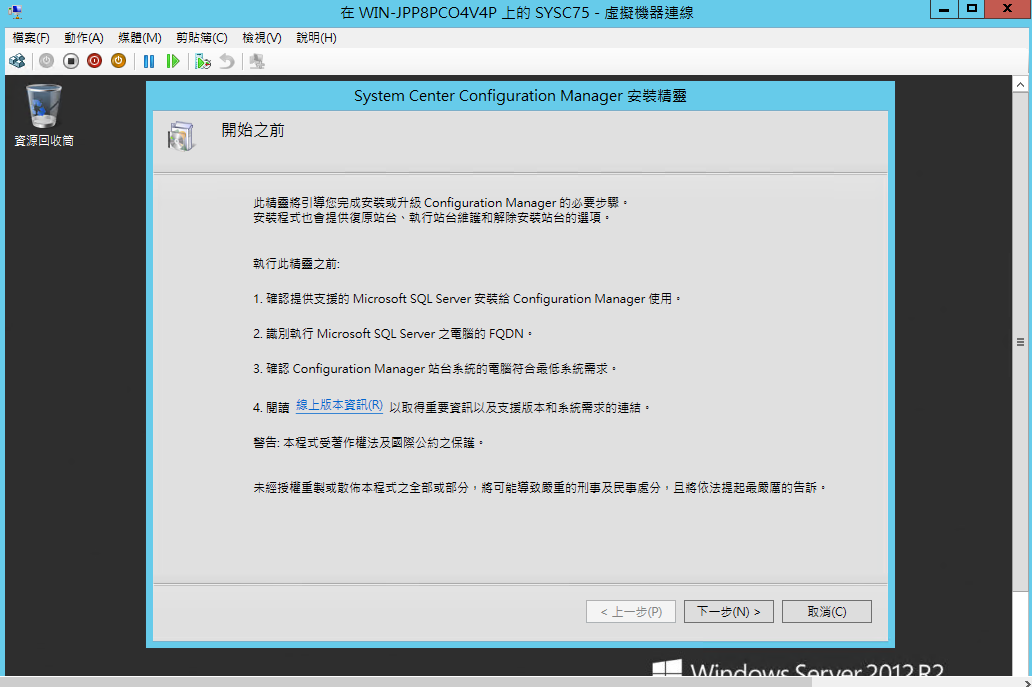Viewport: 1032px width, 687px height.
Task: Click step 2 text mentioning FQDN
Action: pos(392,334)
